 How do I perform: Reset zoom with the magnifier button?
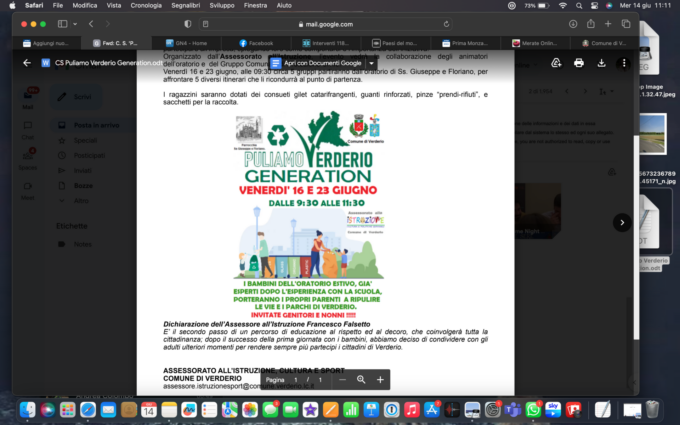tap(361, 379)
